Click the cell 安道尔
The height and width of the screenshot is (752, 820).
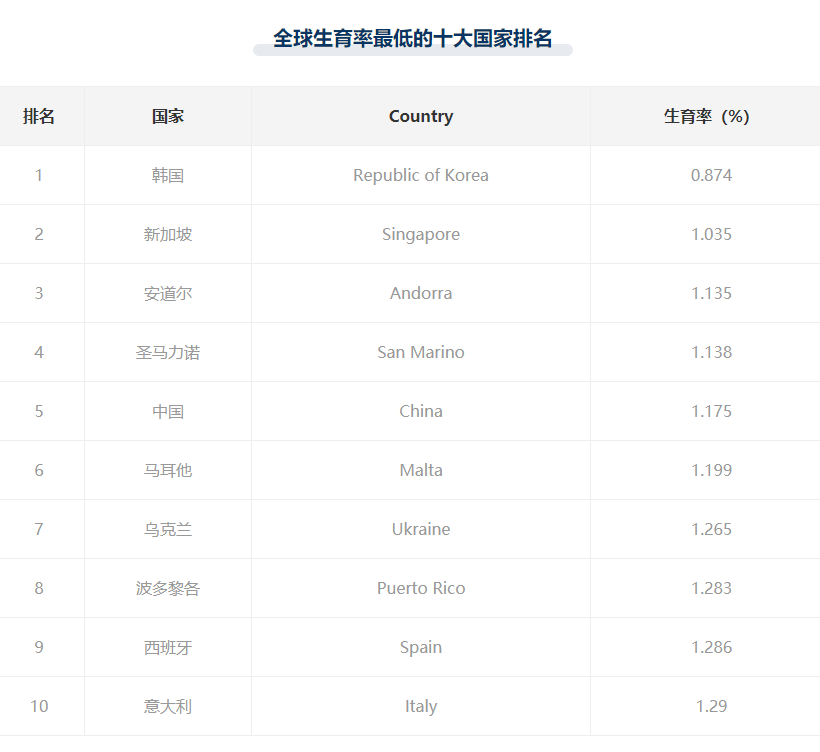(168, 293)
